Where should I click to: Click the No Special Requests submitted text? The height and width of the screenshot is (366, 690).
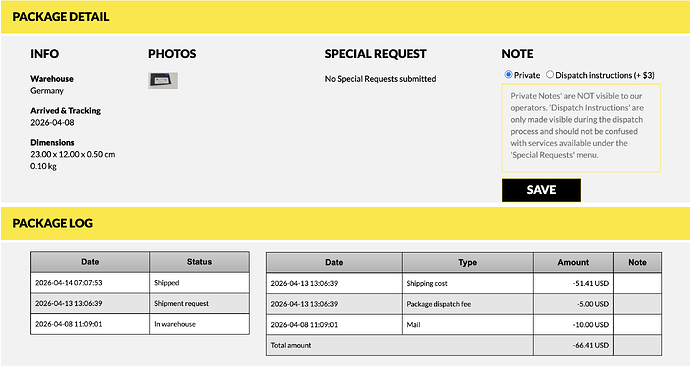380,79
